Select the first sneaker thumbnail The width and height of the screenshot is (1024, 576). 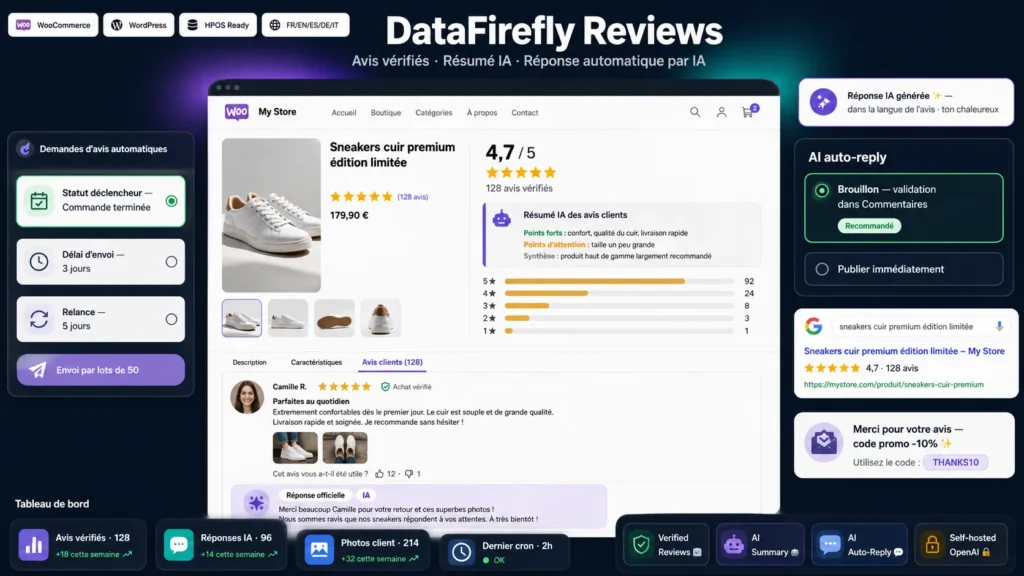click(x=242, y=318)
